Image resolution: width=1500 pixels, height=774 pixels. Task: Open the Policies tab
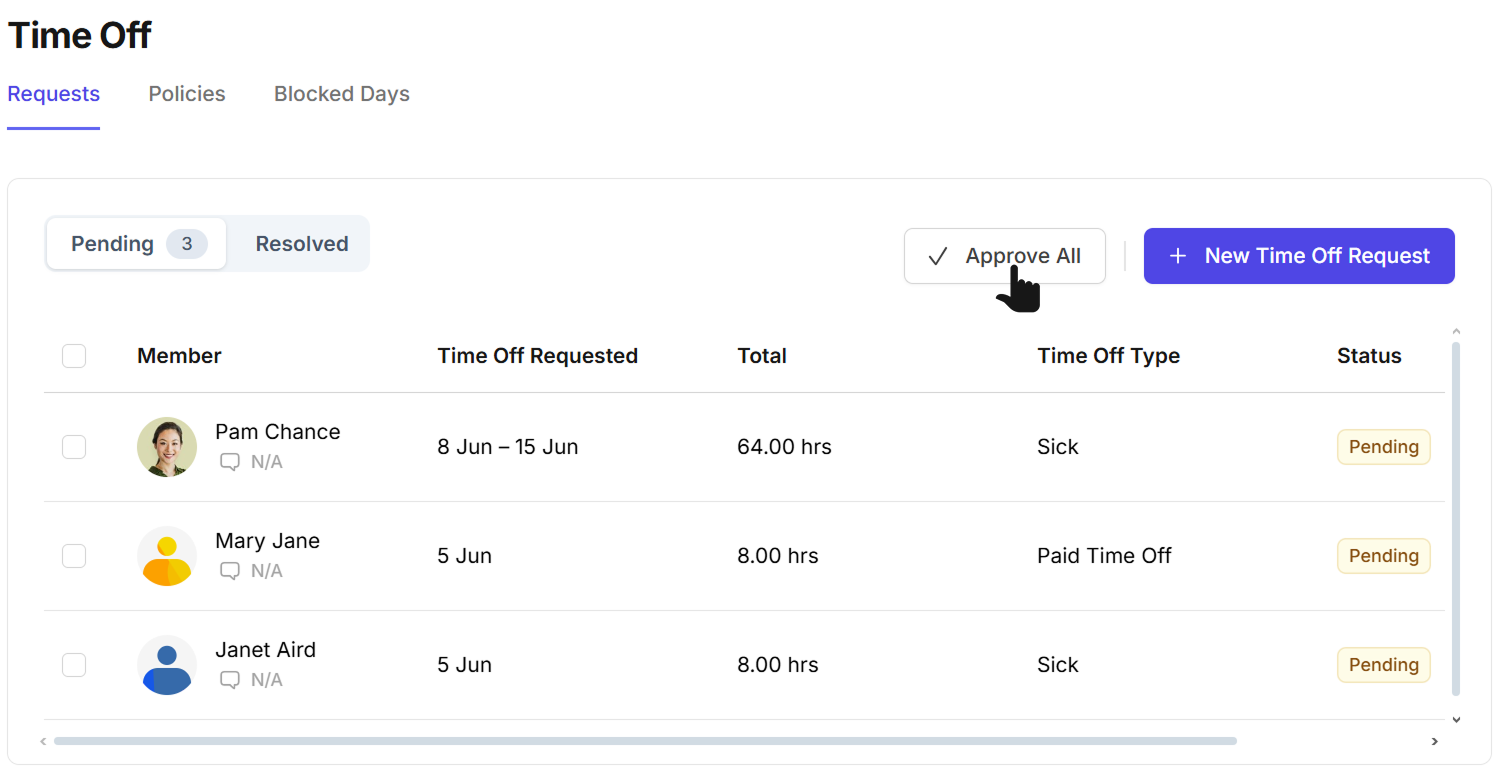pos(187,94)
